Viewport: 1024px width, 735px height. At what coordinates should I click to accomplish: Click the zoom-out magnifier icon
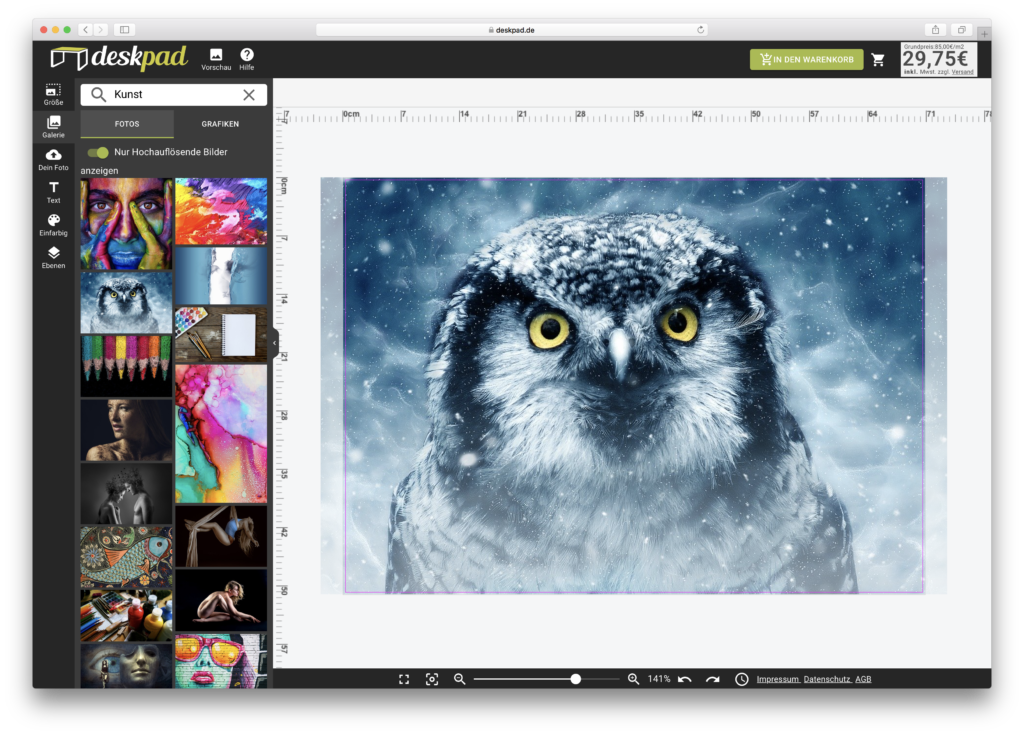(x=459, y=679)
